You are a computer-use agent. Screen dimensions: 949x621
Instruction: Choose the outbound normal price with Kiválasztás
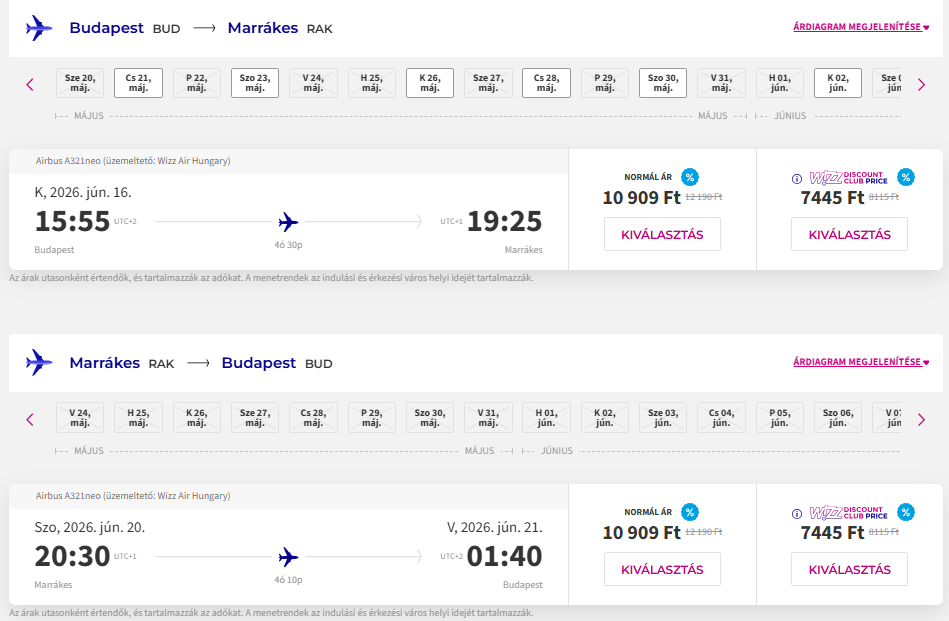(x=662, y=234)
